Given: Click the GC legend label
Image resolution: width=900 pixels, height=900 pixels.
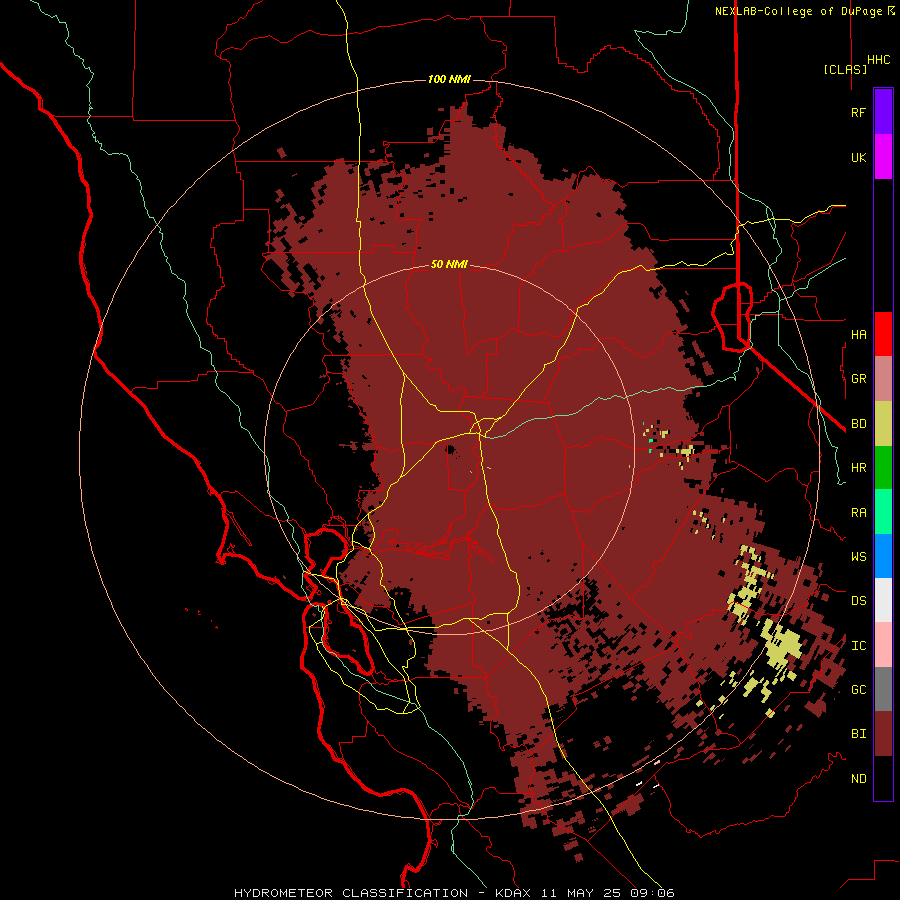Looking at the screenshot, I should click(x=858, y=689).
